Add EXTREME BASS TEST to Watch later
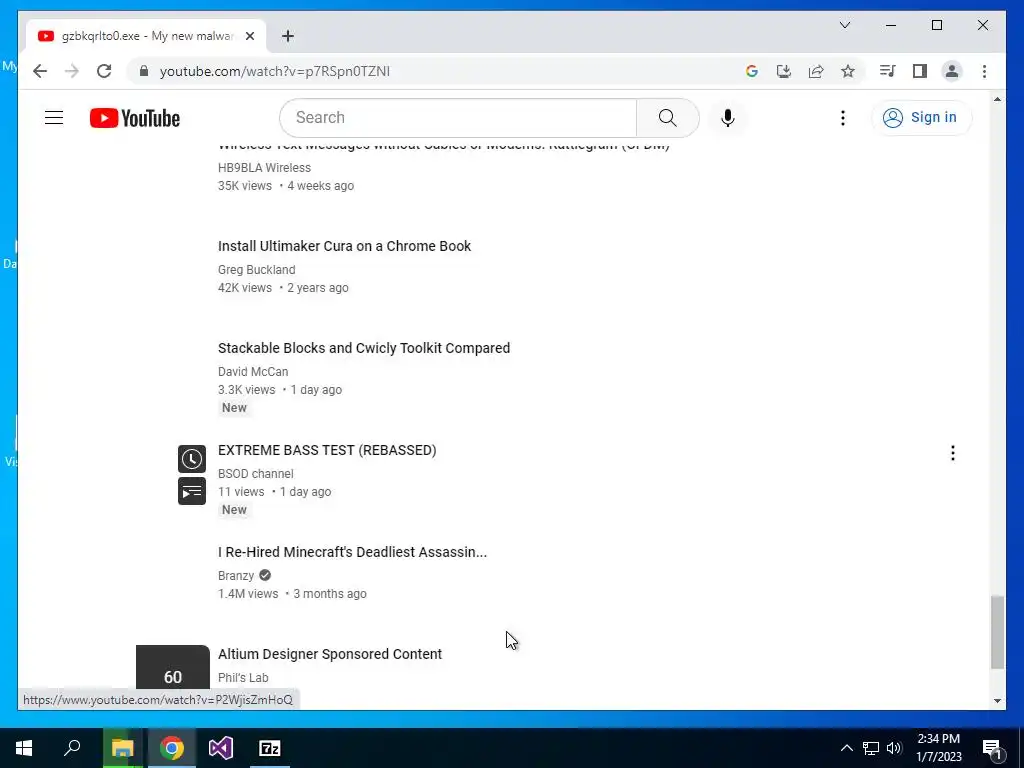The width and height of the screenshot is (1024, 768). pyautogui.click(x=191, y=459)
